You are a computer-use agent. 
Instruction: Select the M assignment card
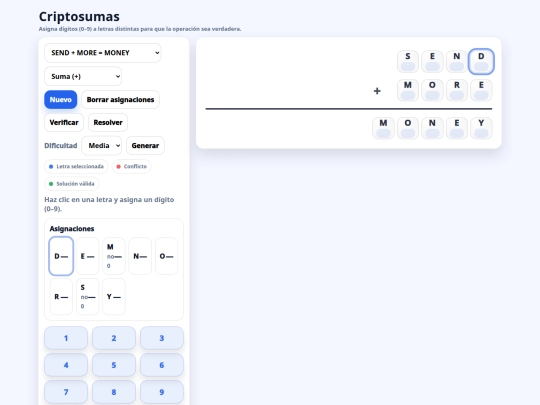114,256
